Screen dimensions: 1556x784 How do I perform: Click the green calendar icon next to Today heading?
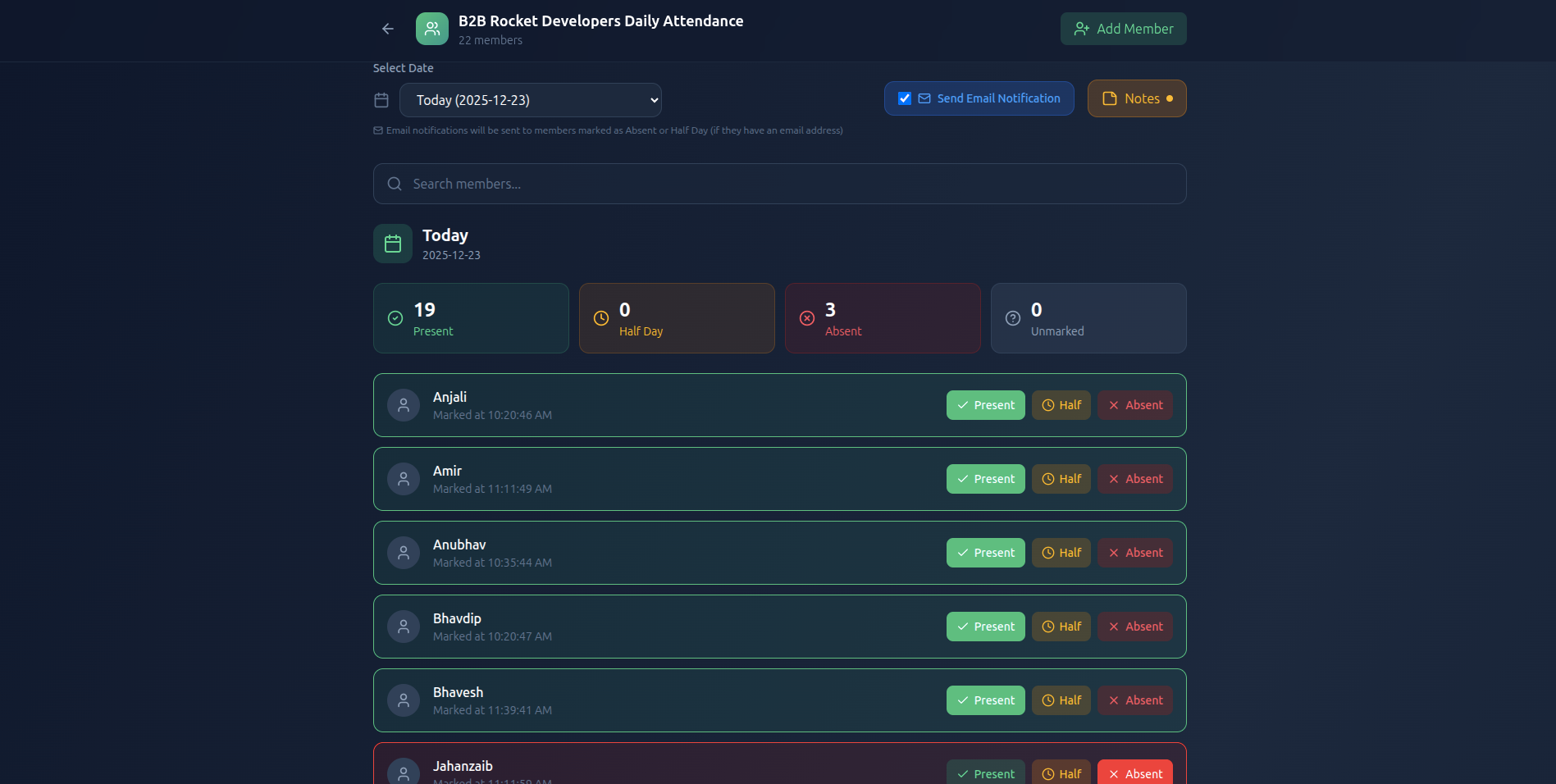point(392,243)
